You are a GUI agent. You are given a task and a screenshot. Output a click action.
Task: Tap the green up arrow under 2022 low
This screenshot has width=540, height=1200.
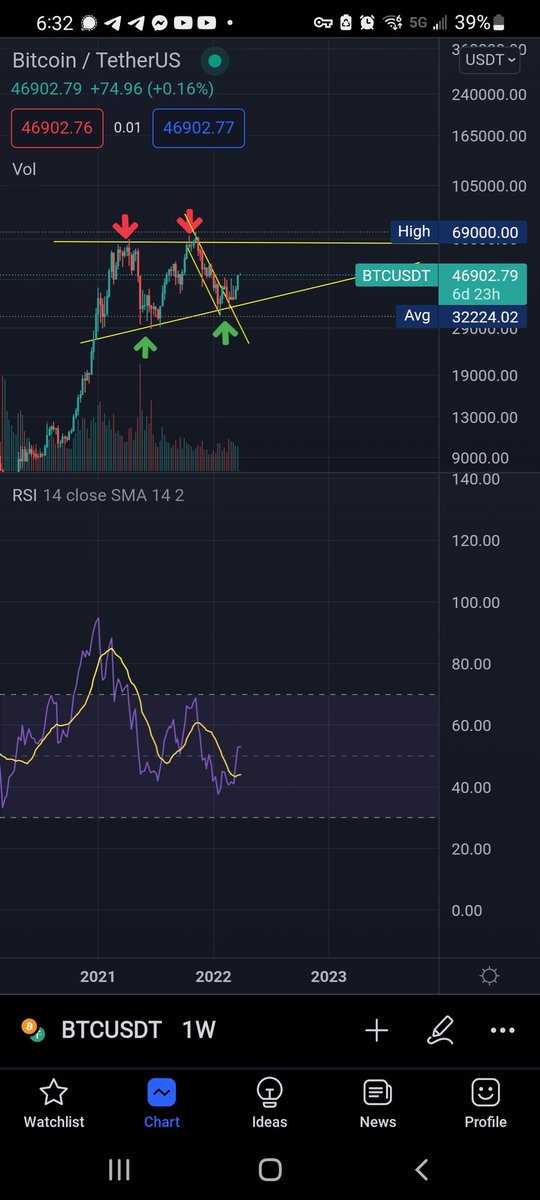[x=225, y=332]
